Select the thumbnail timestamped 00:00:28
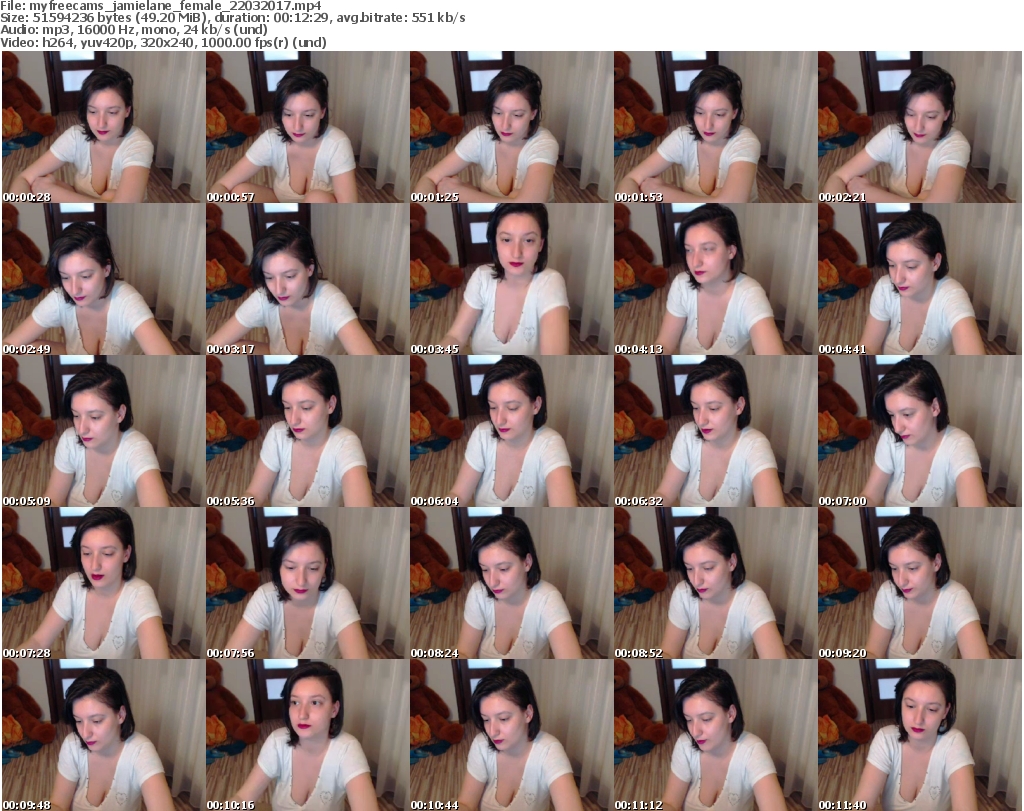This screenshot has height=811, width=1024. point(103,127)
